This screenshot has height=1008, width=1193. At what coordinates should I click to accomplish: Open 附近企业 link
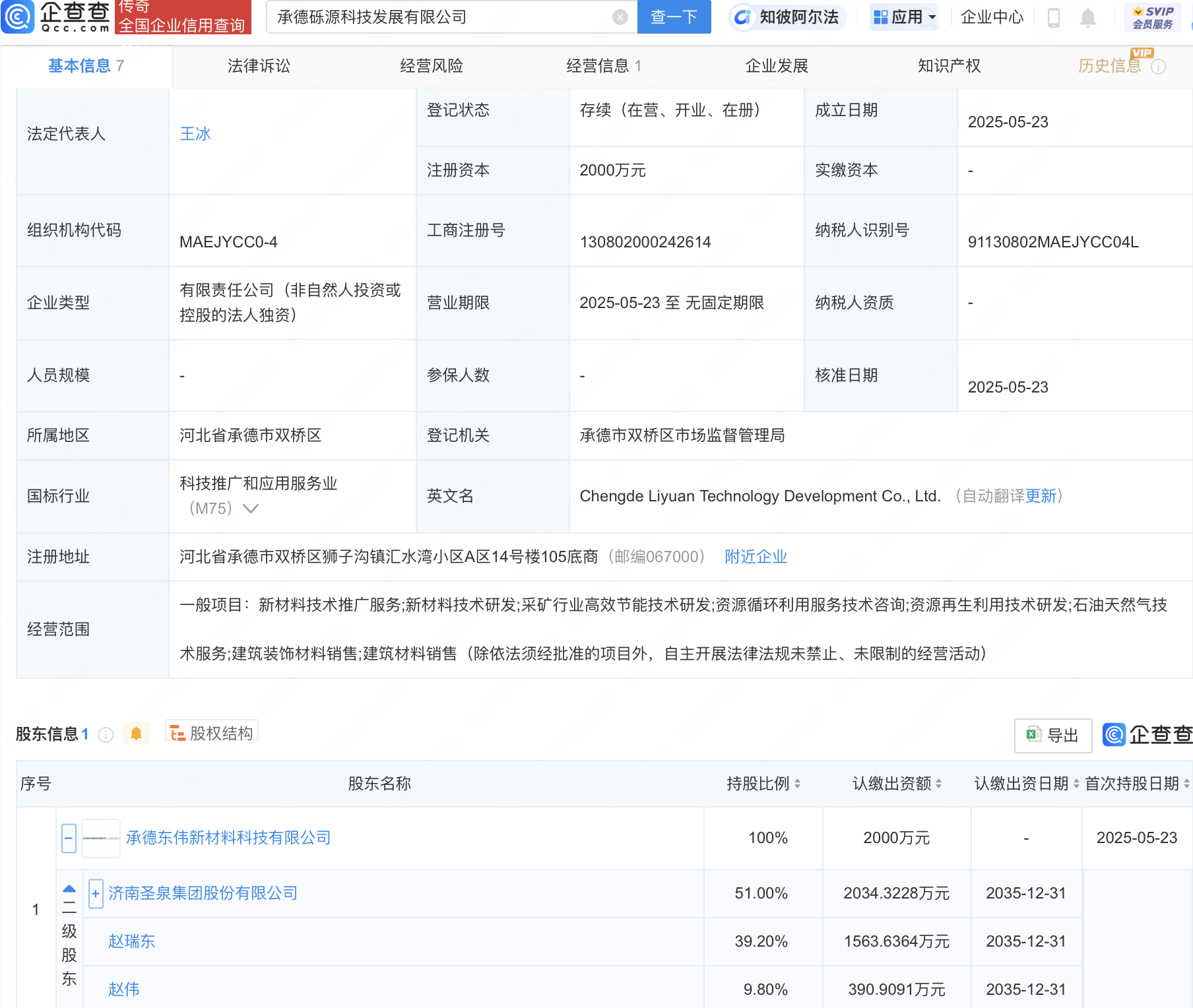(x=756, y=557)
